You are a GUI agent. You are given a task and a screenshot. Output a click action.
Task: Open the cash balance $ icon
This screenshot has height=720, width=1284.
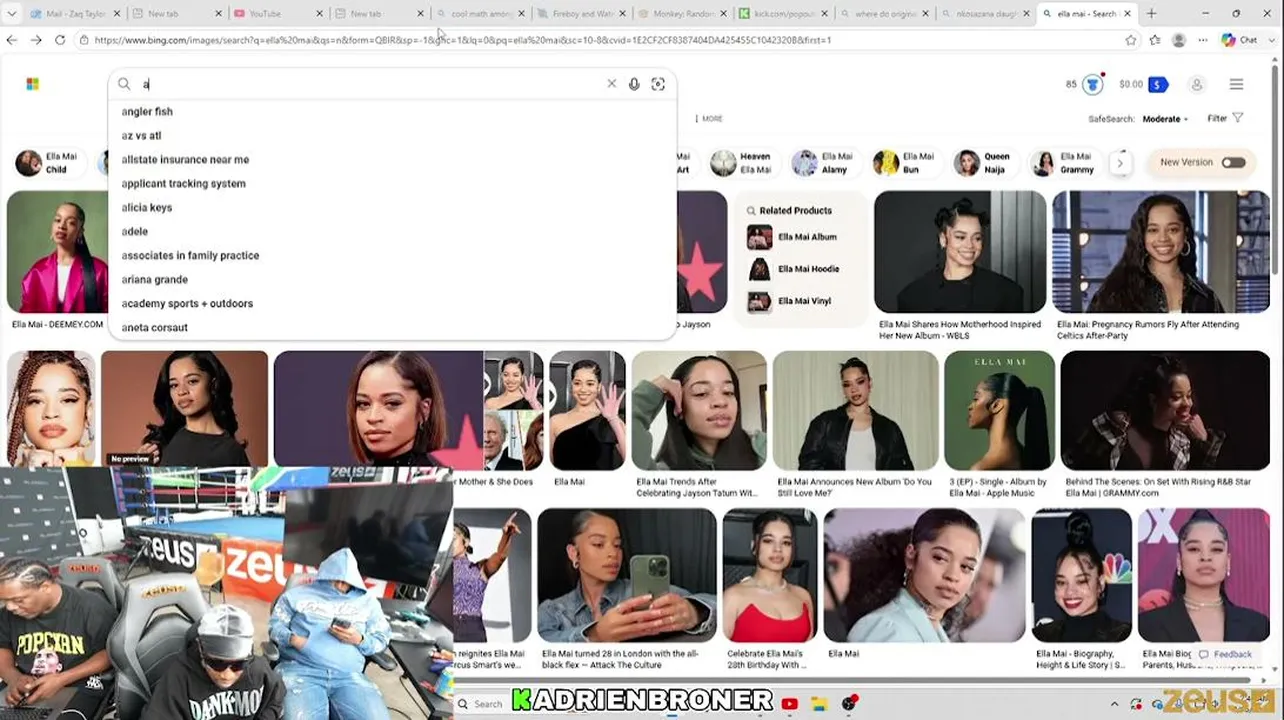1158,85
